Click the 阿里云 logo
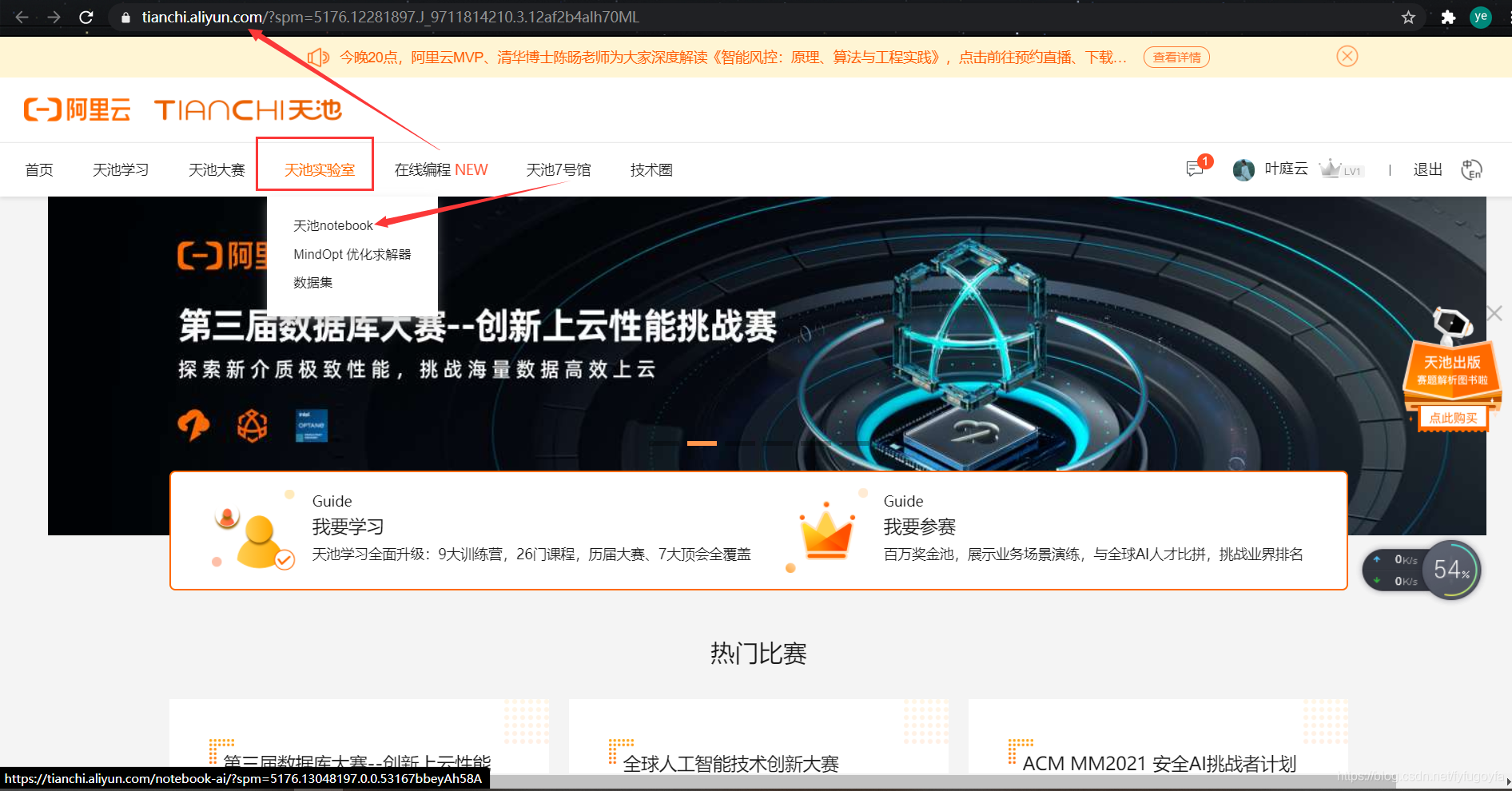1512x791 pixels. click(78, 109)
